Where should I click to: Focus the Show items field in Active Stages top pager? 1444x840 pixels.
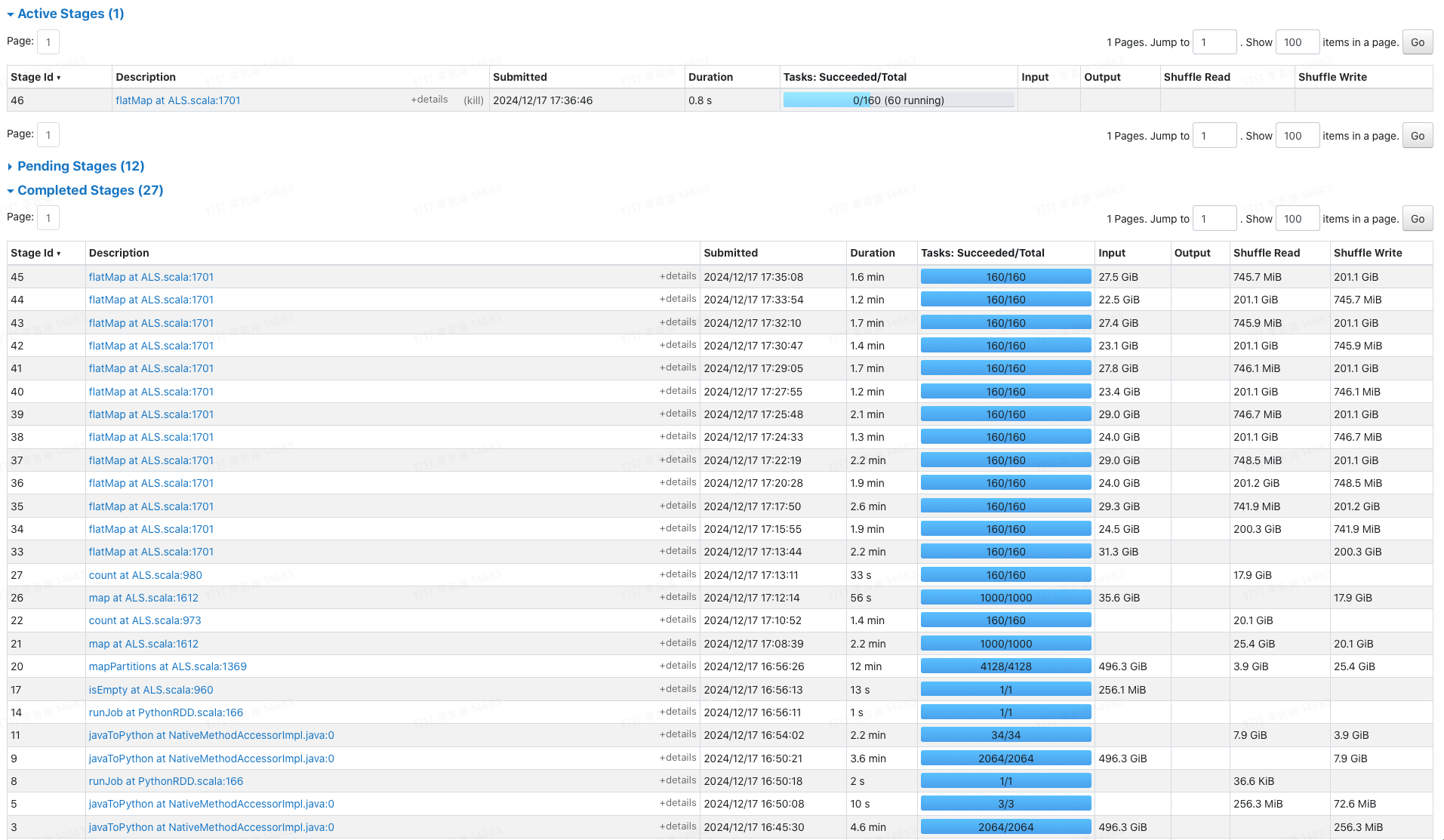[x=1297, y=42]
